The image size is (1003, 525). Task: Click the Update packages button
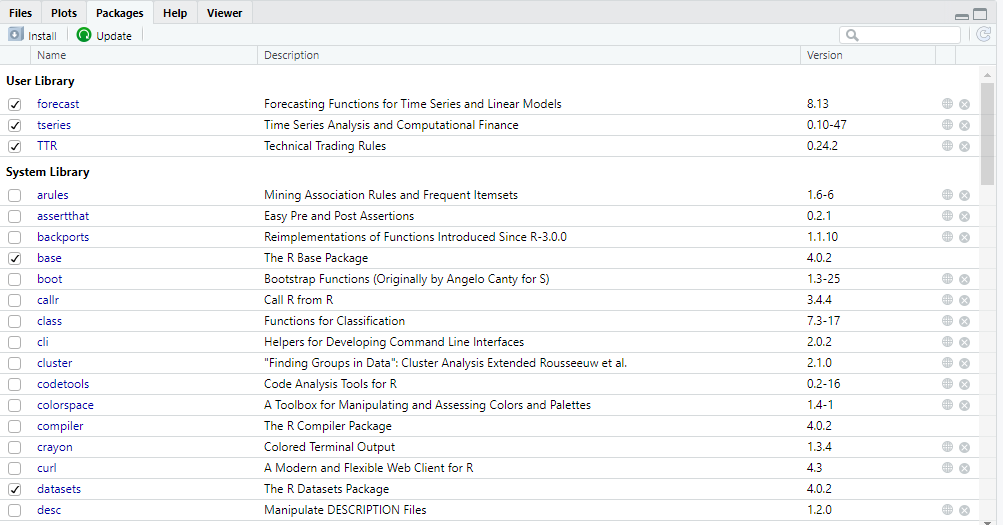point(104,35)
